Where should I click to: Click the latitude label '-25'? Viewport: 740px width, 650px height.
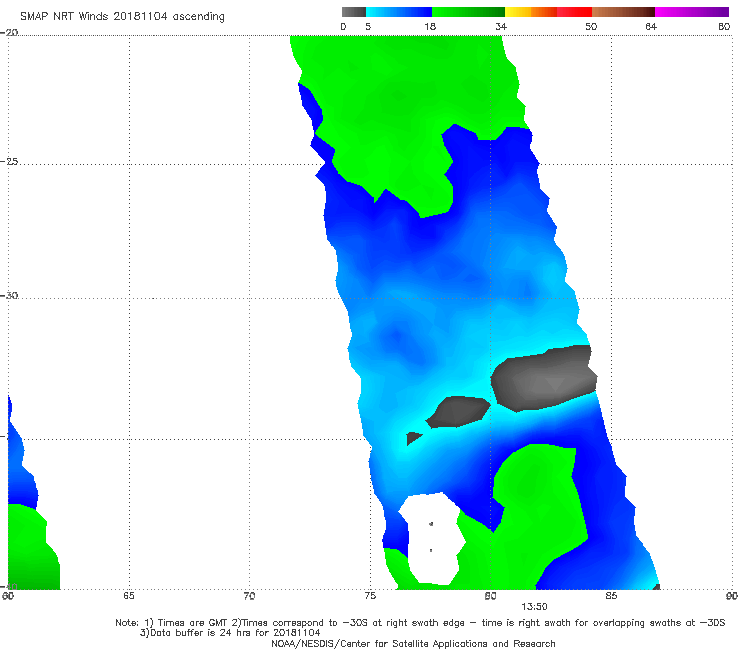(x=9, y=161)
